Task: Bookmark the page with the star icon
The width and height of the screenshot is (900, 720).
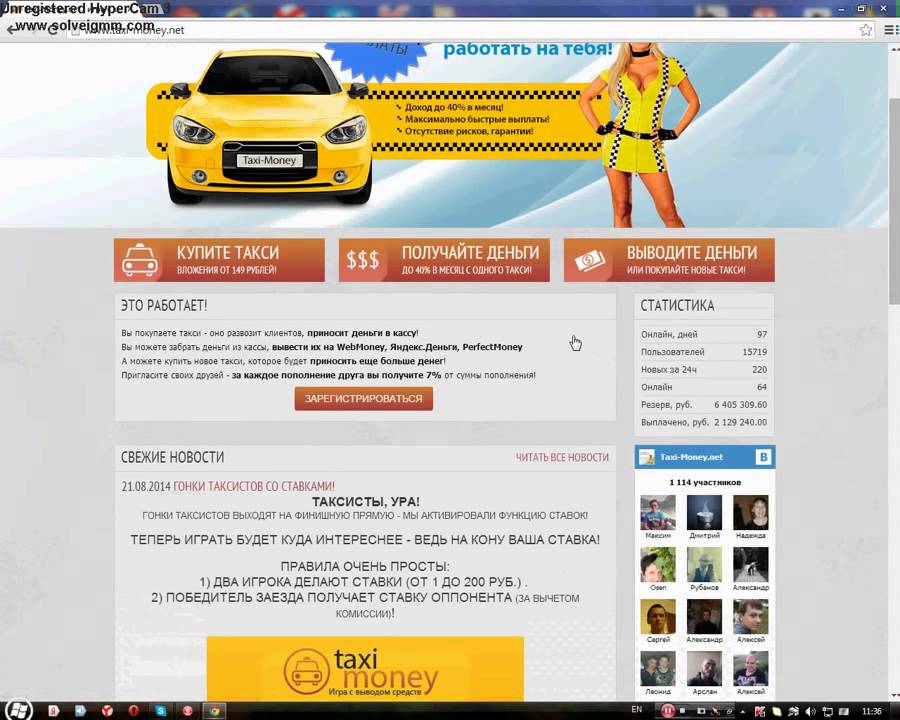Action: [x=866, y=30]
